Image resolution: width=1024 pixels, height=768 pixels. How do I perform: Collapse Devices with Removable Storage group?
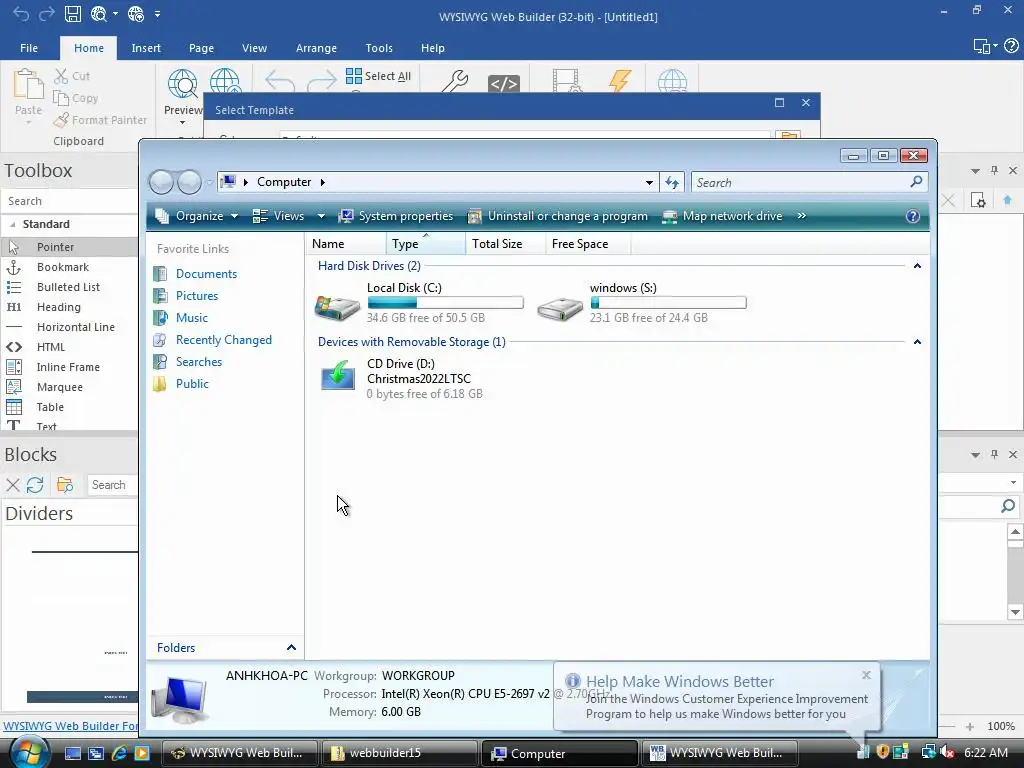click(x=917, y=342)
